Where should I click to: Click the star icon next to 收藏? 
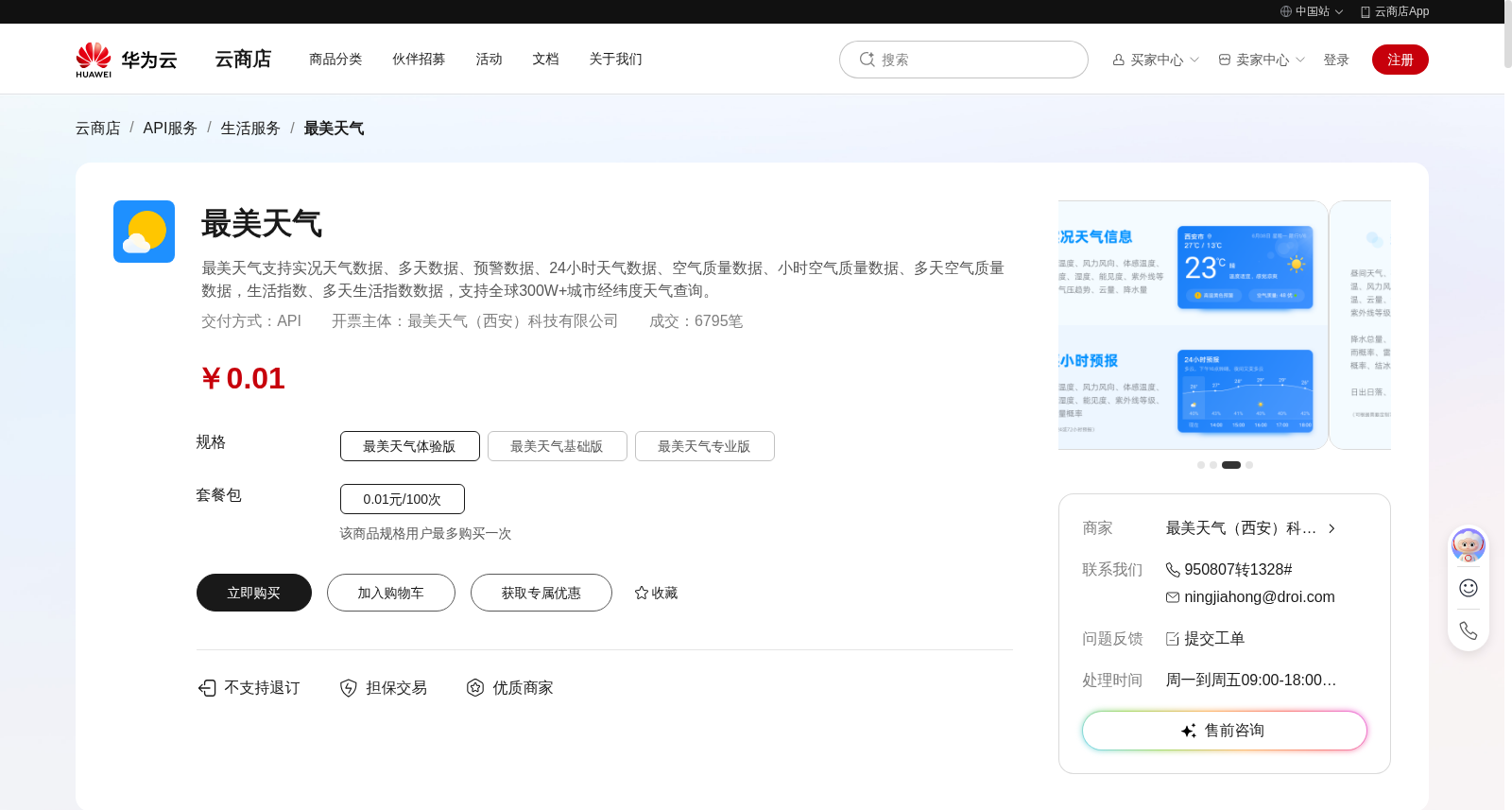642,593
